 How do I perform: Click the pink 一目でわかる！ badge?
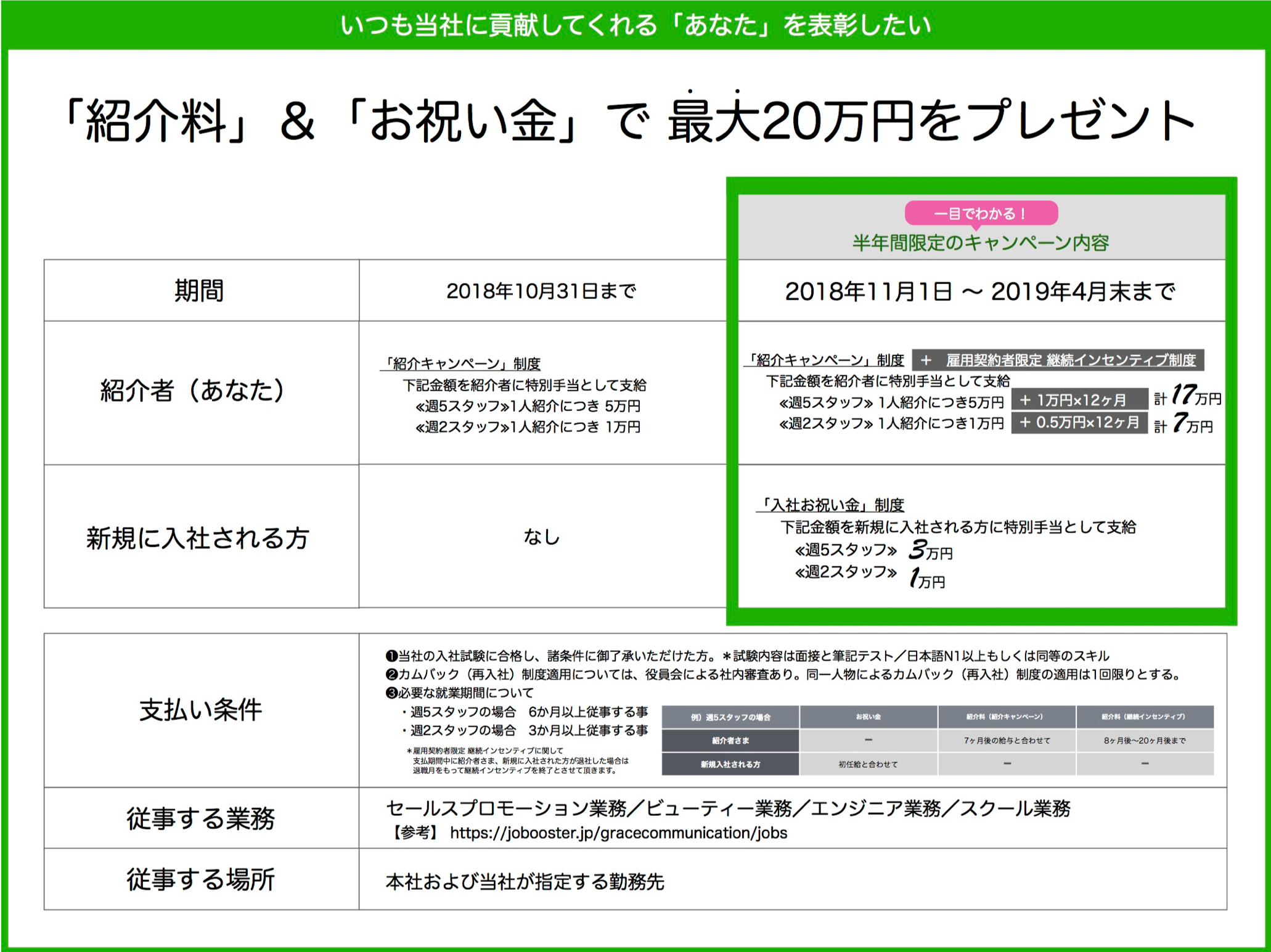981,213
